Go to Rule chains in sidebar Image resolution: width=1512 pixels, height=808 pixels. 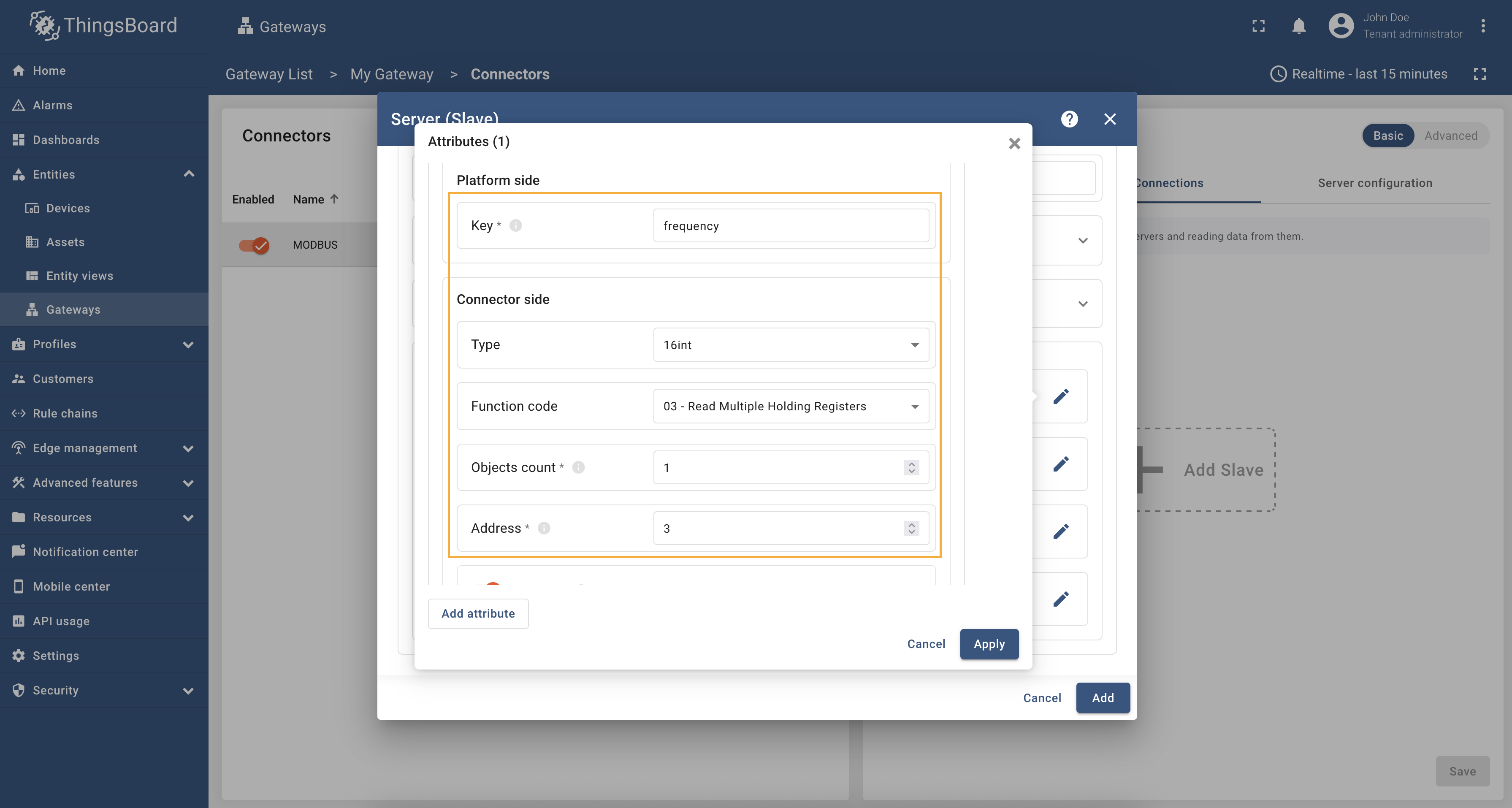[65, 413]
